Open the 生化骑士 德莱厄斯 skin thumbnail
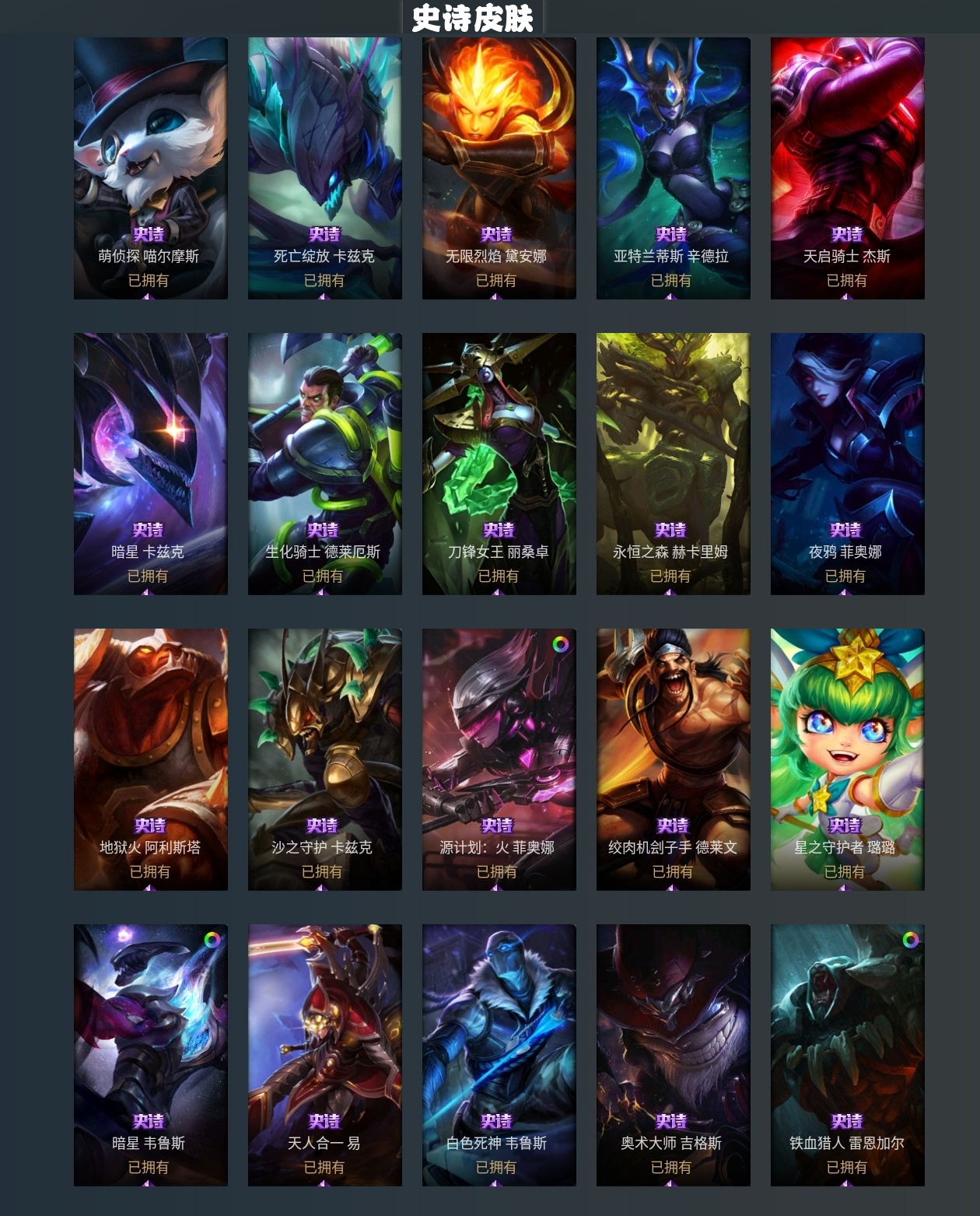980x1216 pixels. 325,464
